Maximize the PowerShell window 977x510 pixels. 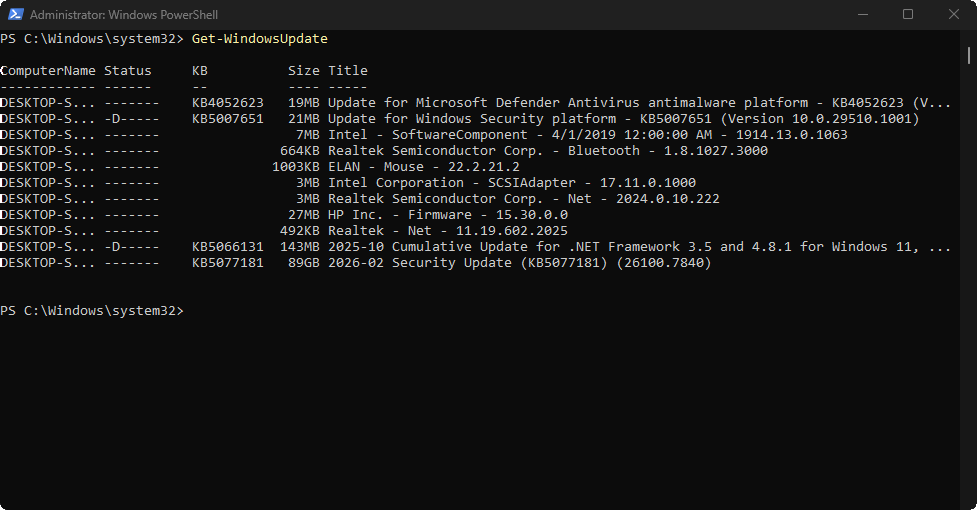click(x=908, y=15)
